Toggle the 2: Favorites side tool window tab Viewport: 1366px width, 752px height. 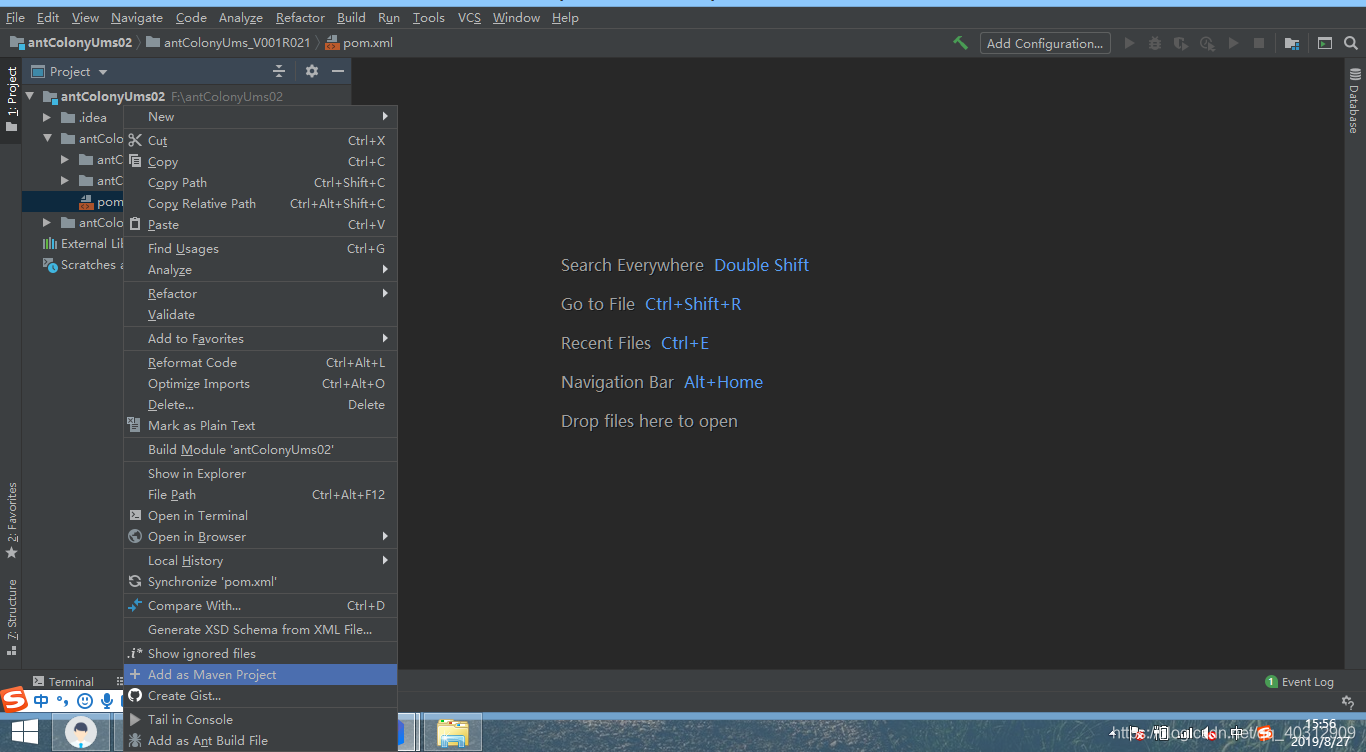(x=11, y=520)
